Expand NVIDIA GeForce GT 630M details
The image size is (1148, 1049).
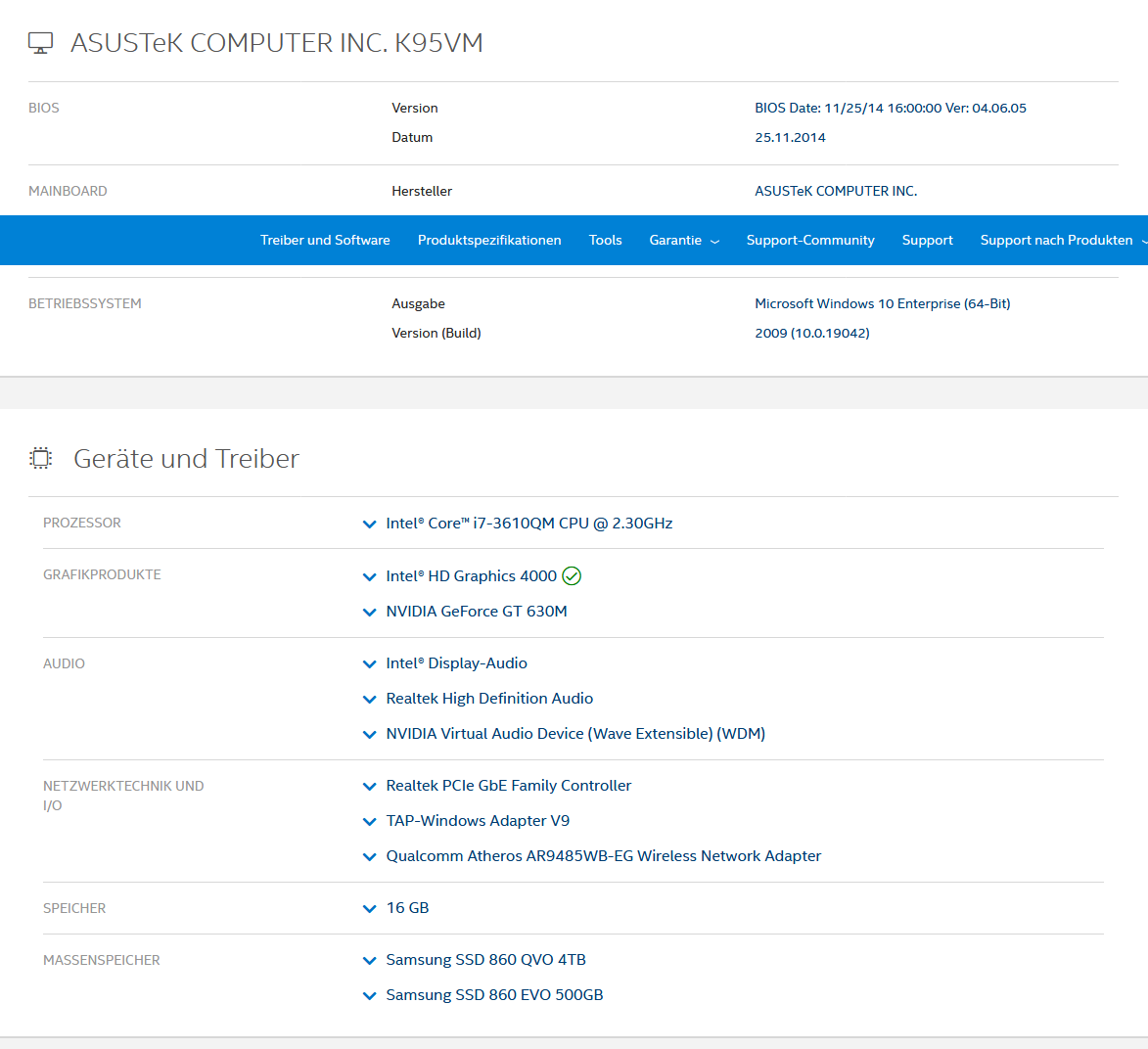click(x=370, y=612)
